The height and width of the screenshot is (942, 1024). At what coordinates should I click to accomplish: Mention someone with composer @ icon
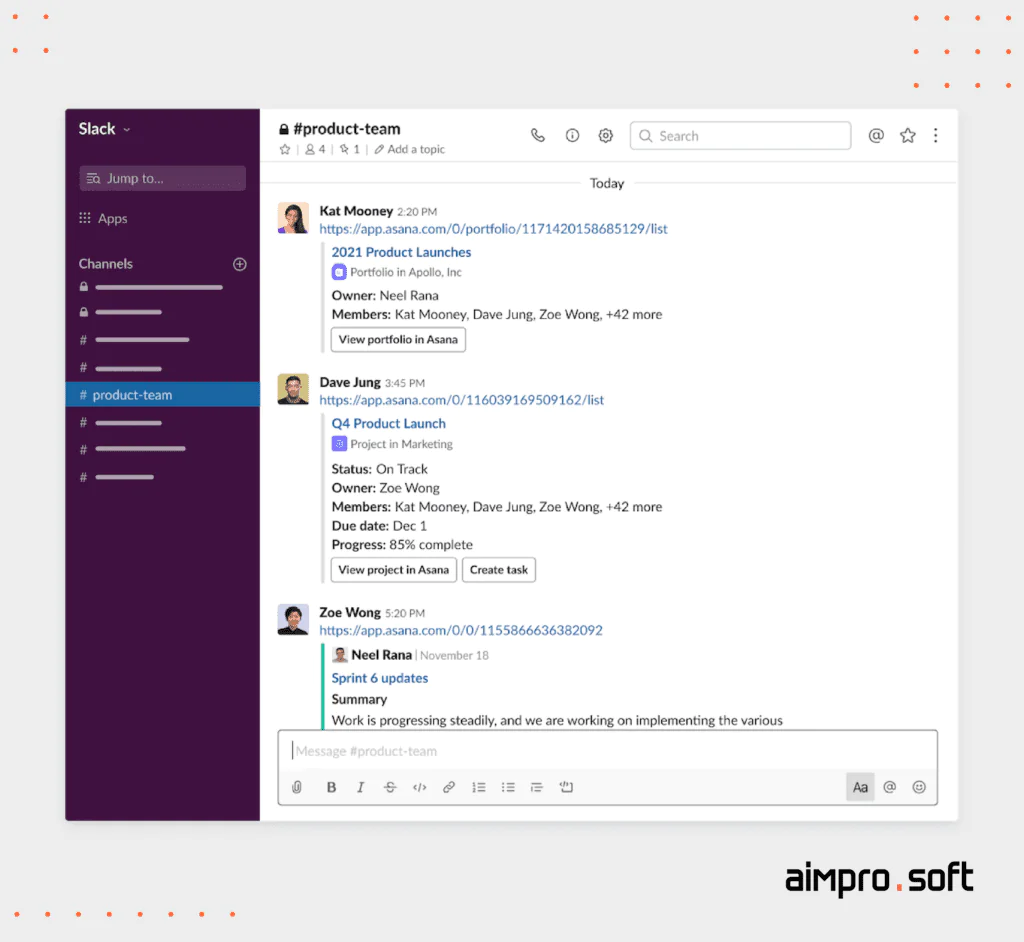pos(889,787)
